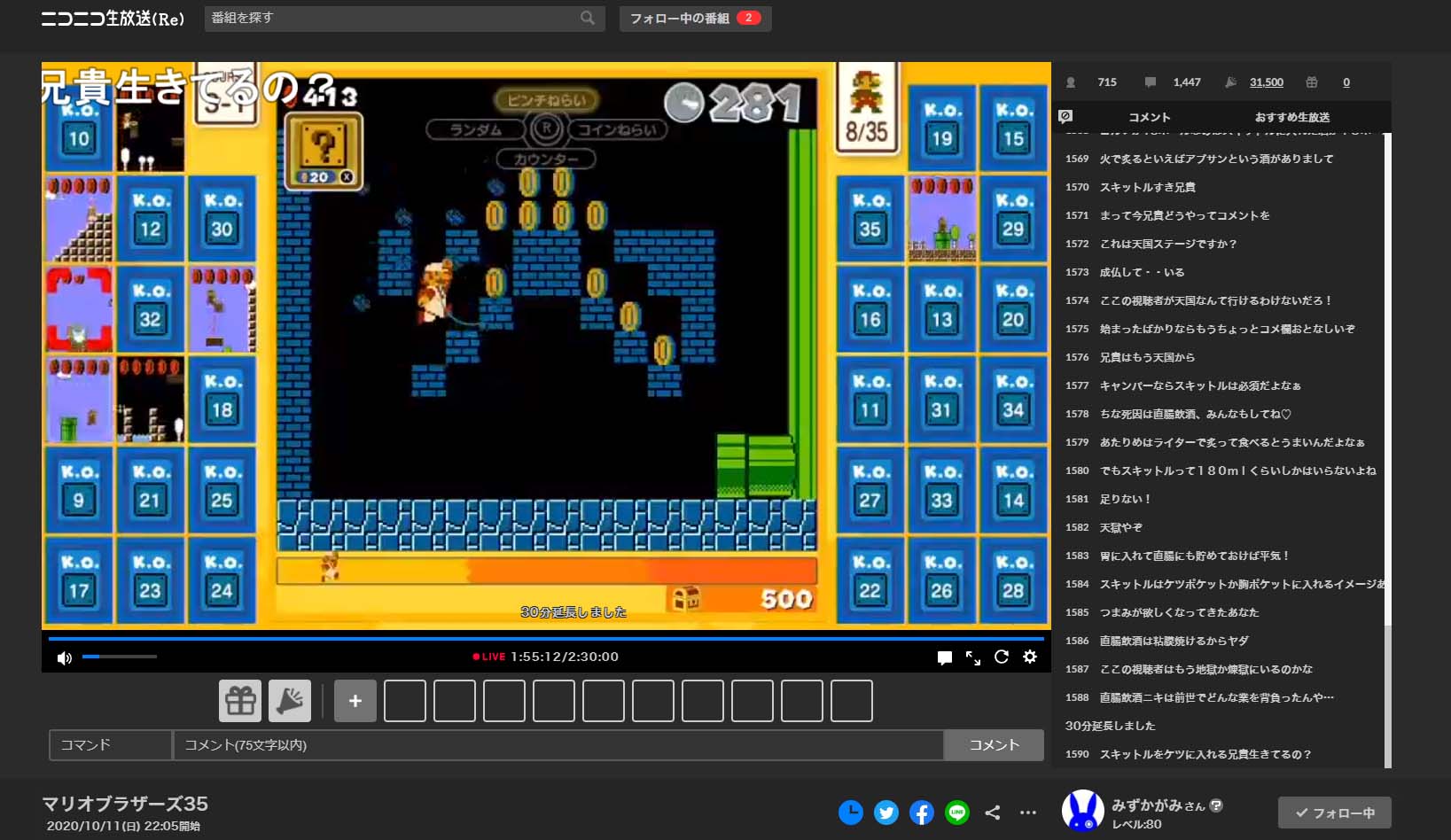Open みずかがみさん broadcaster profile
The image size is (1451, 840).
point(1158,805)
